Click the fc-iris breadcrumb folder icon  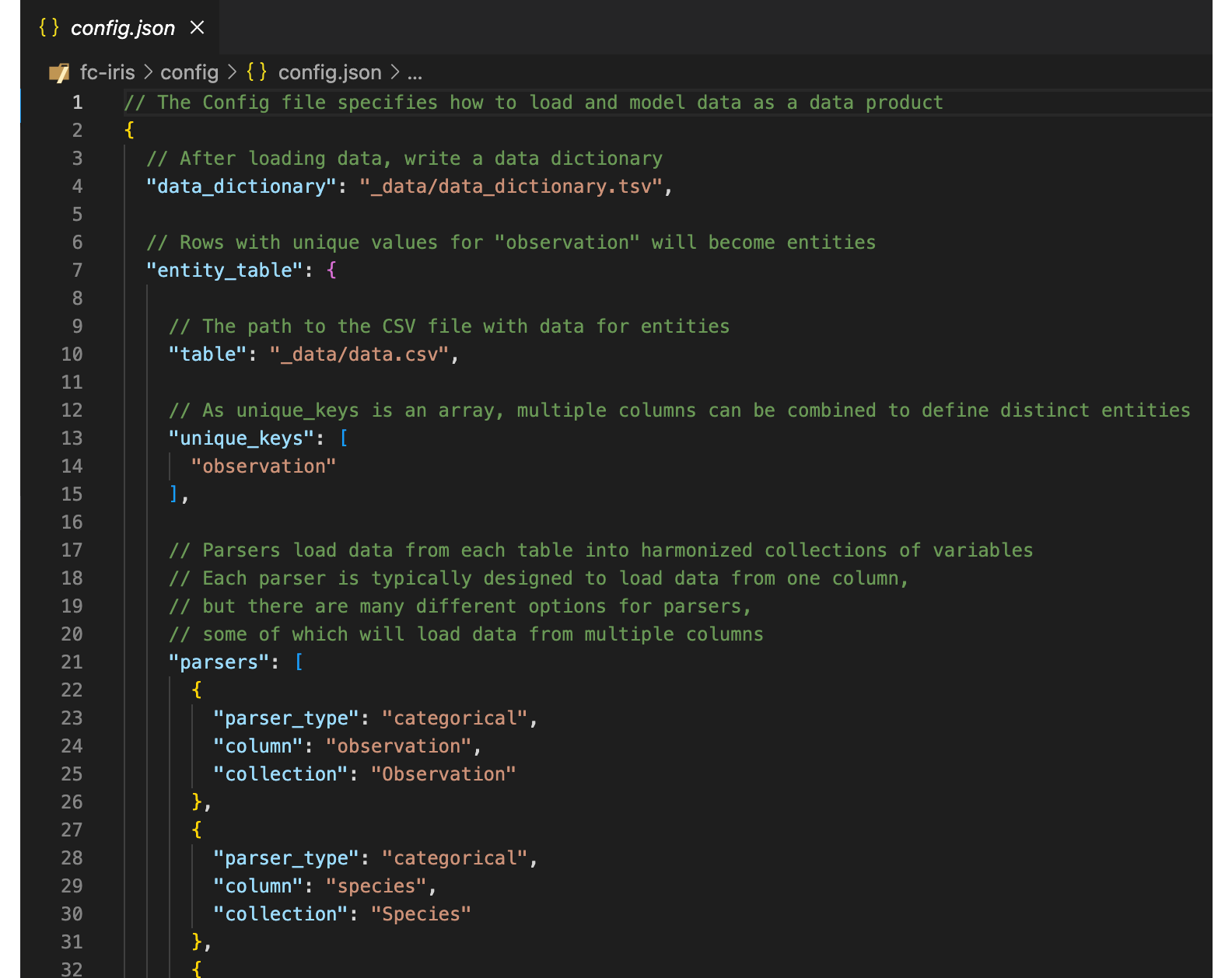tap(59, 73)
